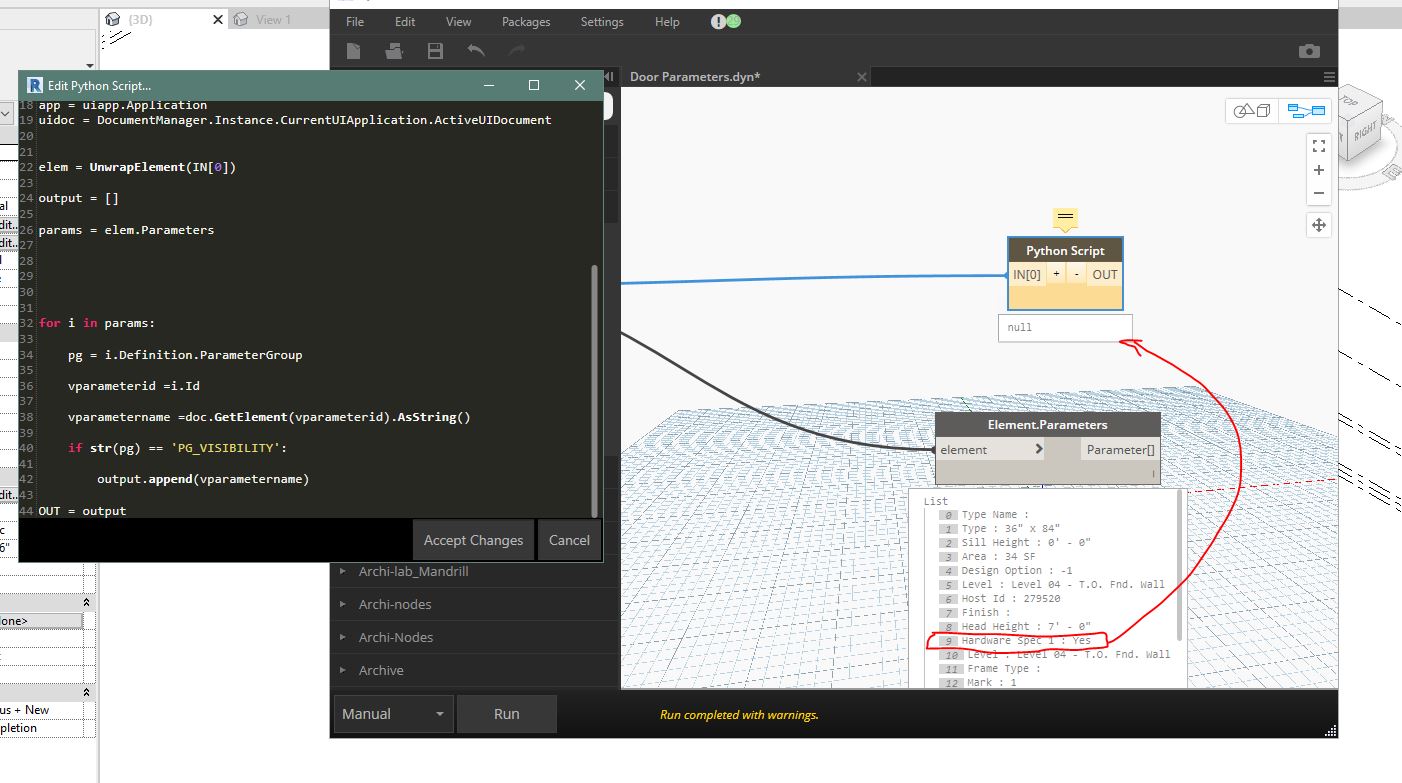Open the Dynamo File menu
Image resolution: width=1402 pixels, height=783 pixels.
[355, 22]
